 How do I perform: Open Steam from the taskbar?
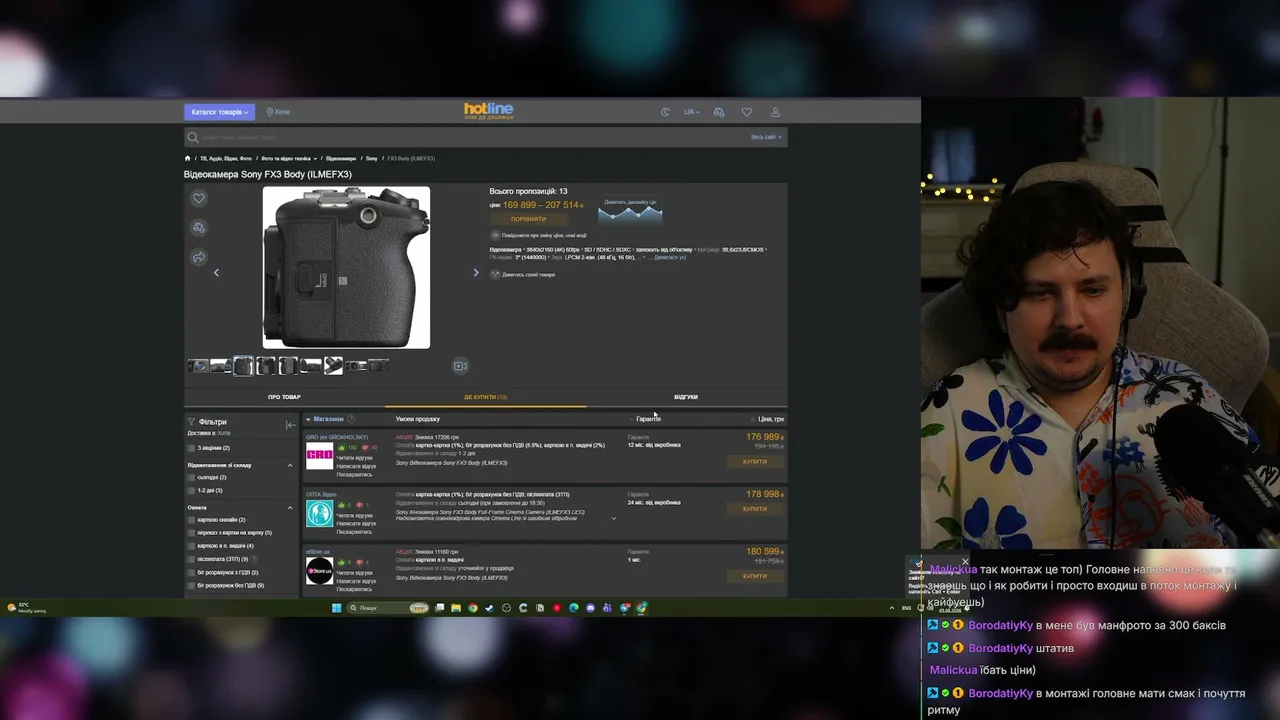point(489,608)
